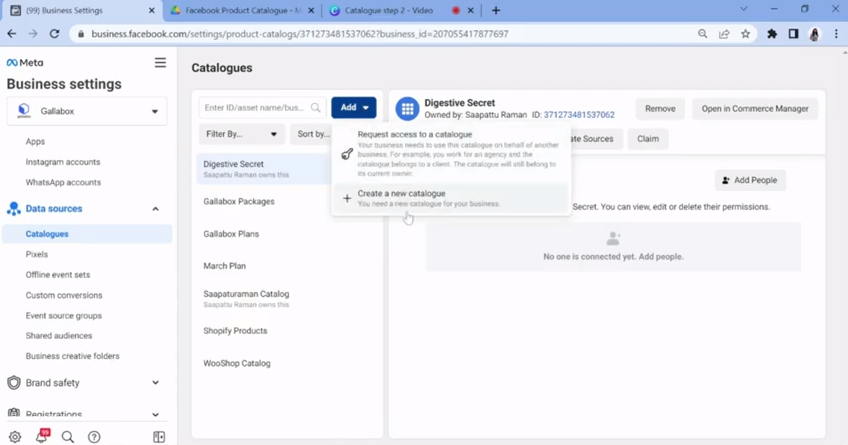Click the Data sources people icon

[x=14, y=209]
